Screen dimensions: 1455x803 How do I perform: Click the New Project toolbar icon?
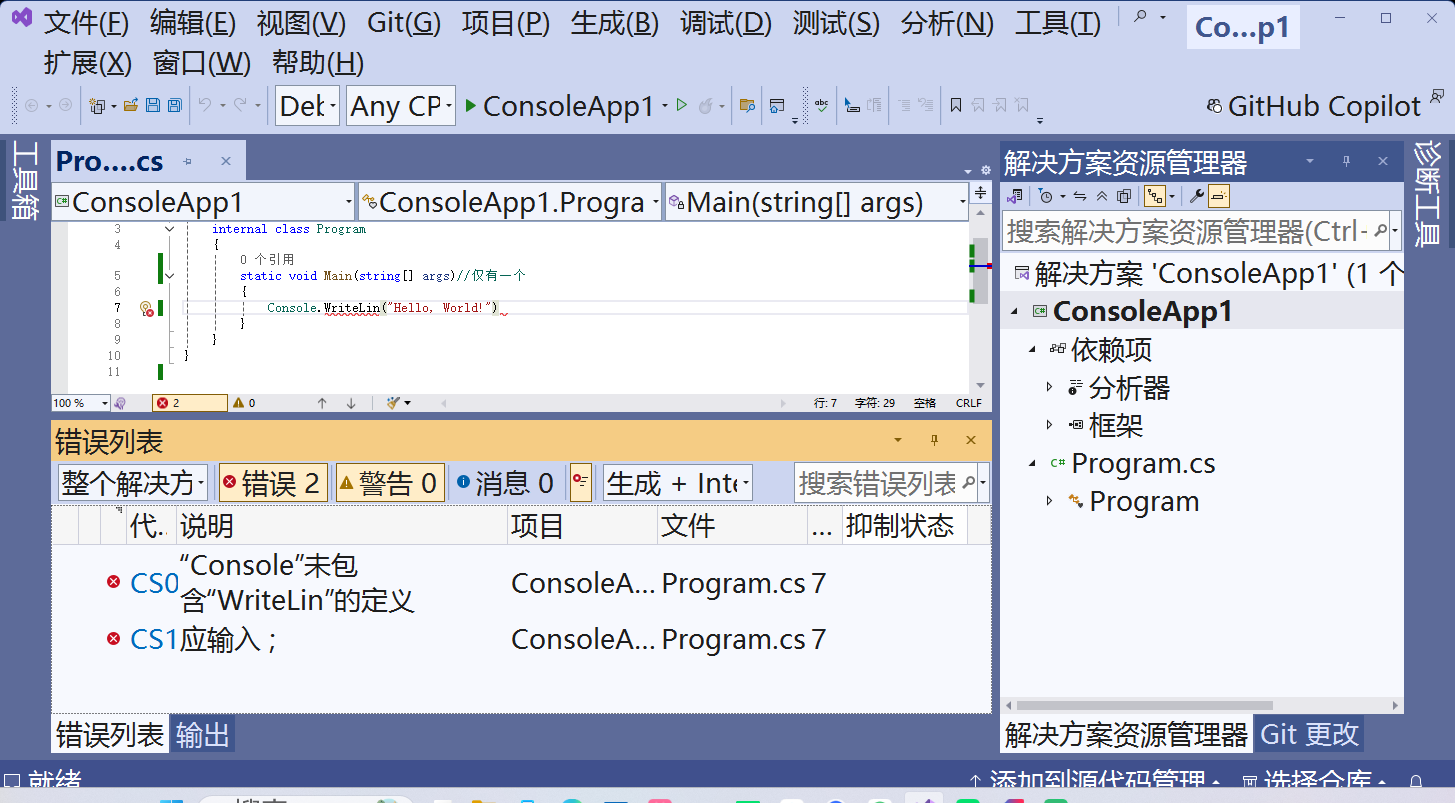click(x=97, y=105)
